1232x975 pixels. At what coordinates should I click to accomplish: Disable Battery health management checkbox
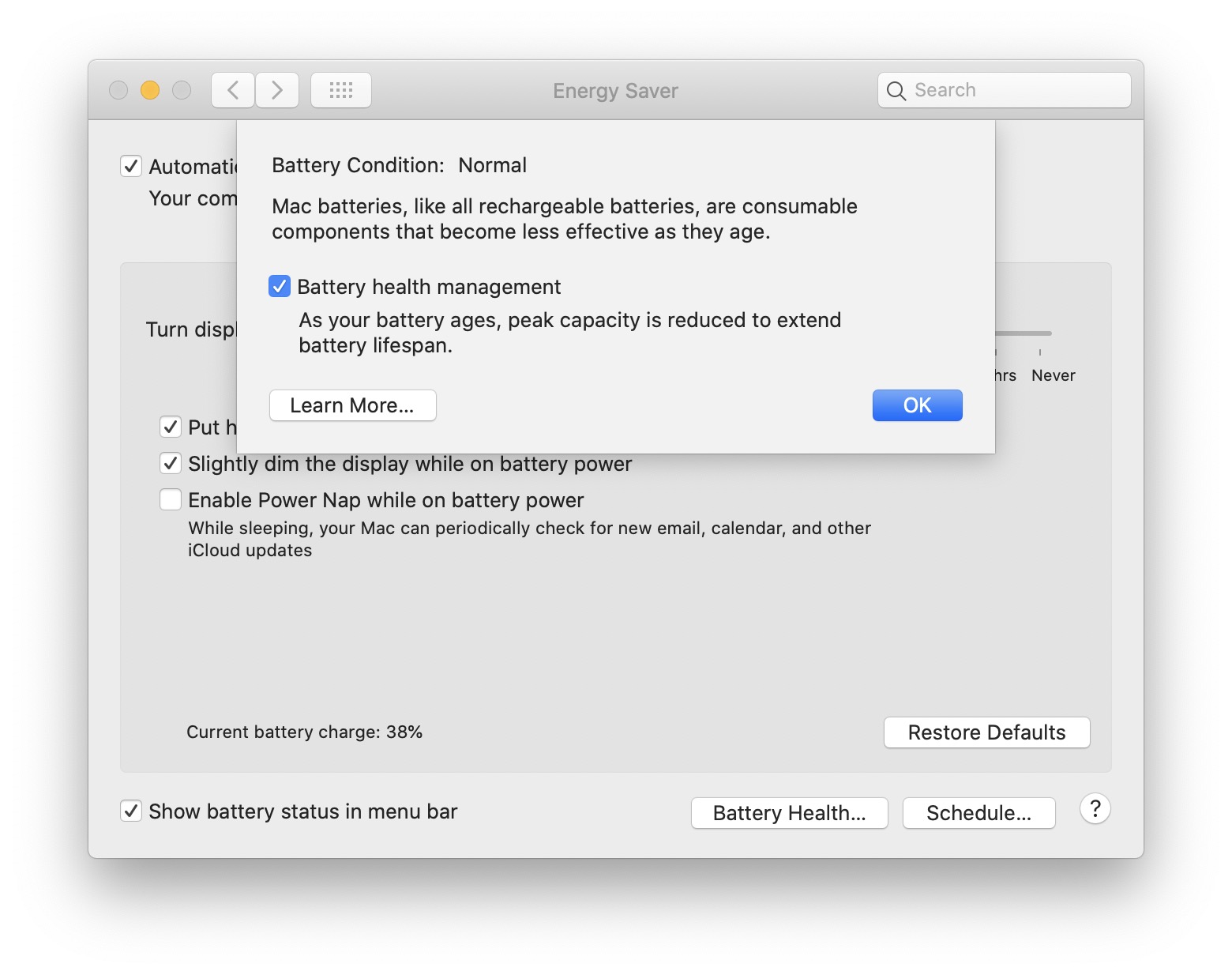click(280, 286)
